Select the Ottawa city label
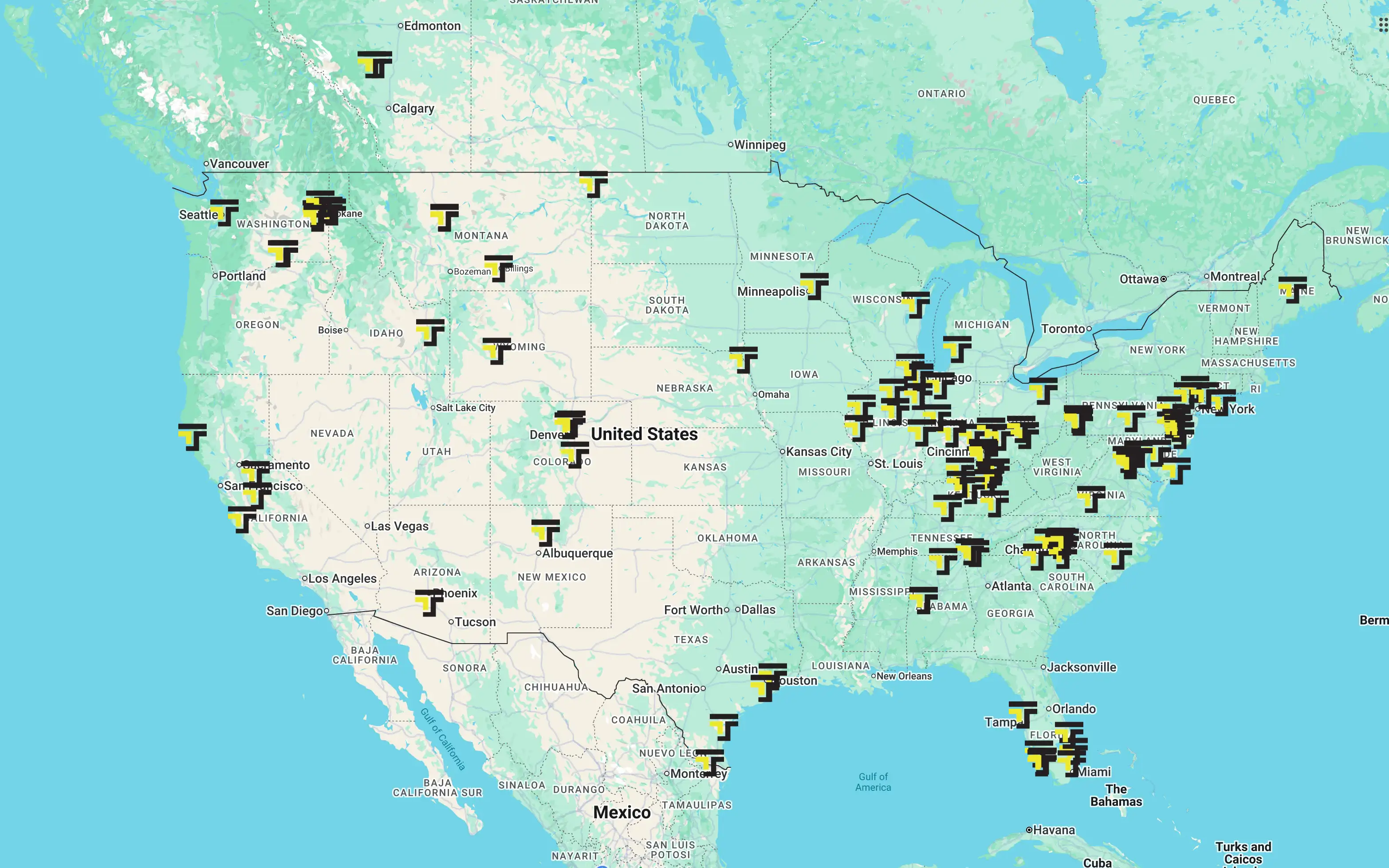The height and width of the screenshot is (868, 1389). tap(1139, 279)
